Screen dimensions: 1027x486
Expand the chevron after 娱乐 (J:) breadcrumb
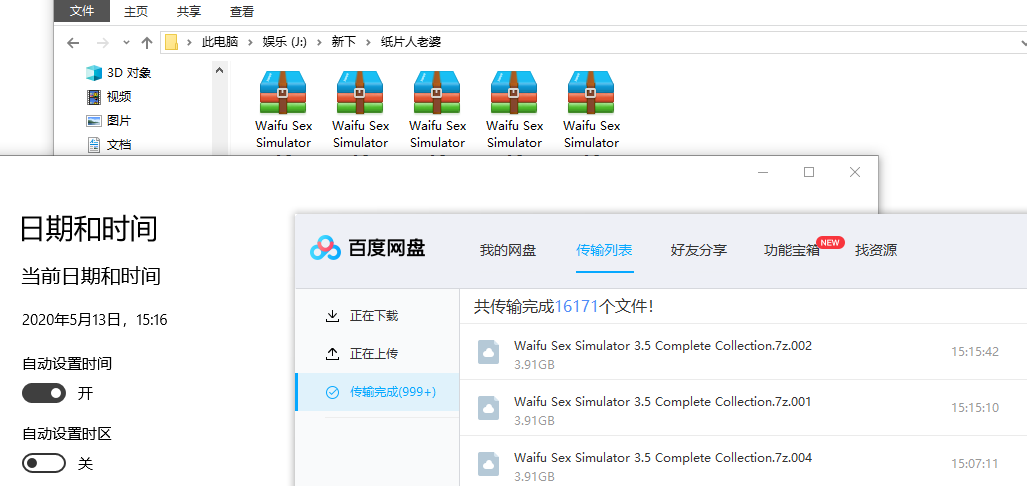pos(320,43)
